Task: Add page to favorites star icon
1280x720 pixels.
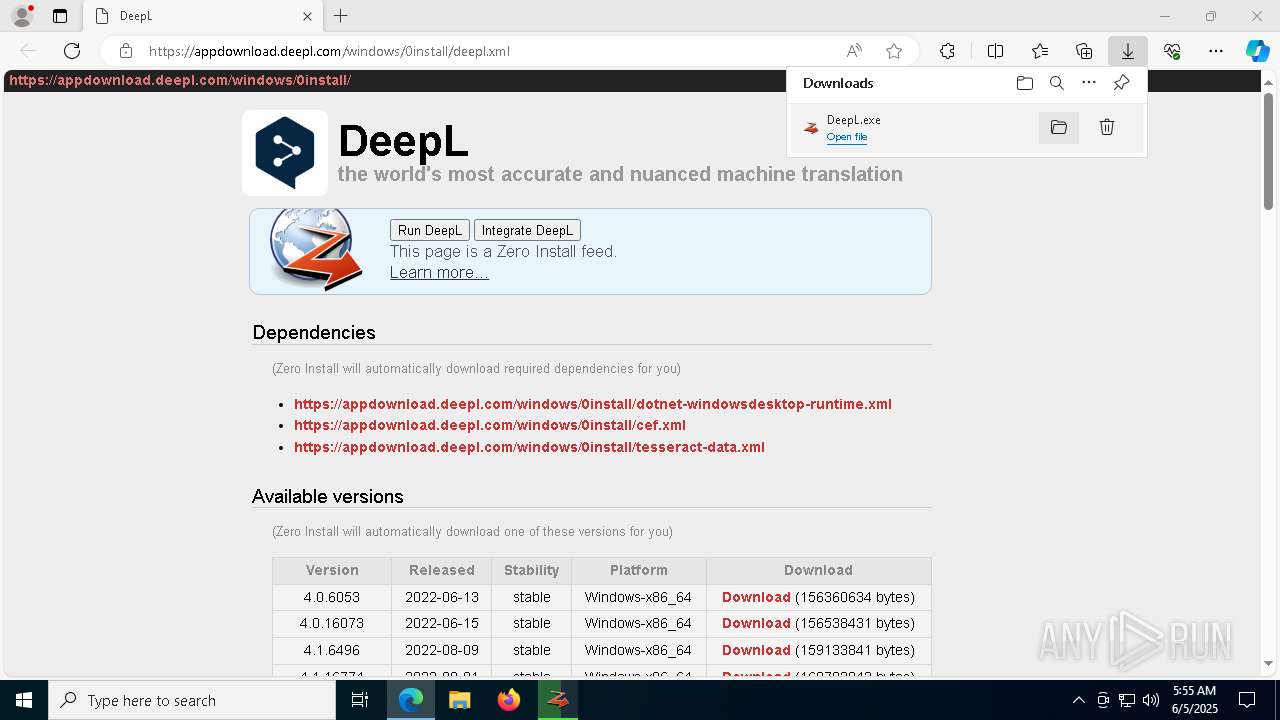Action: (894, 51)
